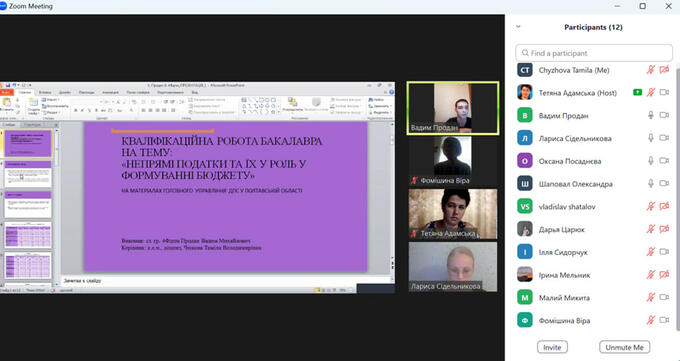Collapse the Participants panel with the chevron
This screenshot has width=680, height=361.
pyautogui.click(x=518, y=27)
